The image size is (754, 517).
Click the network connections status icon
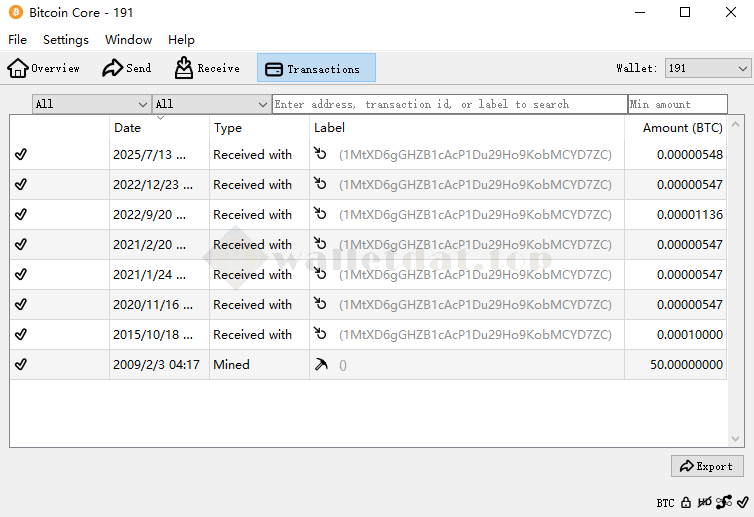pyautogui.click(x=724, y=502)
